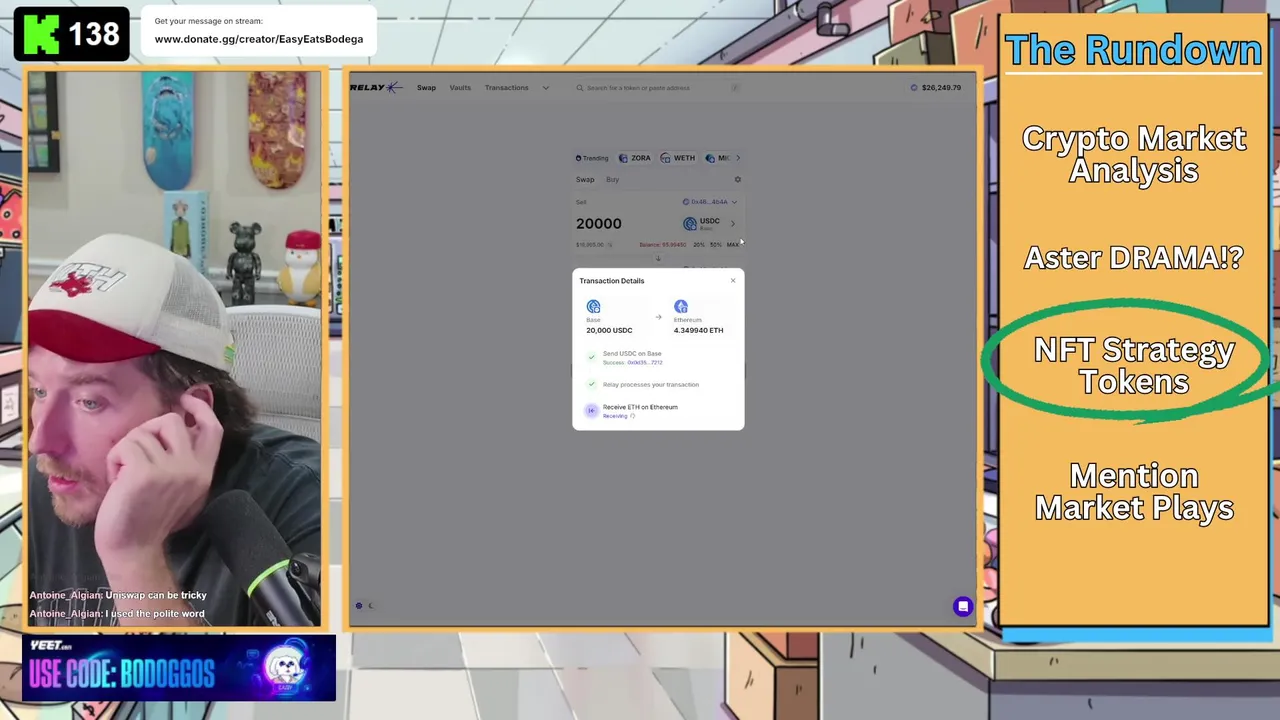This screenshot has height=720, width=1280.
Task: Set sell amount to 50%
Action: coord(715,245)
